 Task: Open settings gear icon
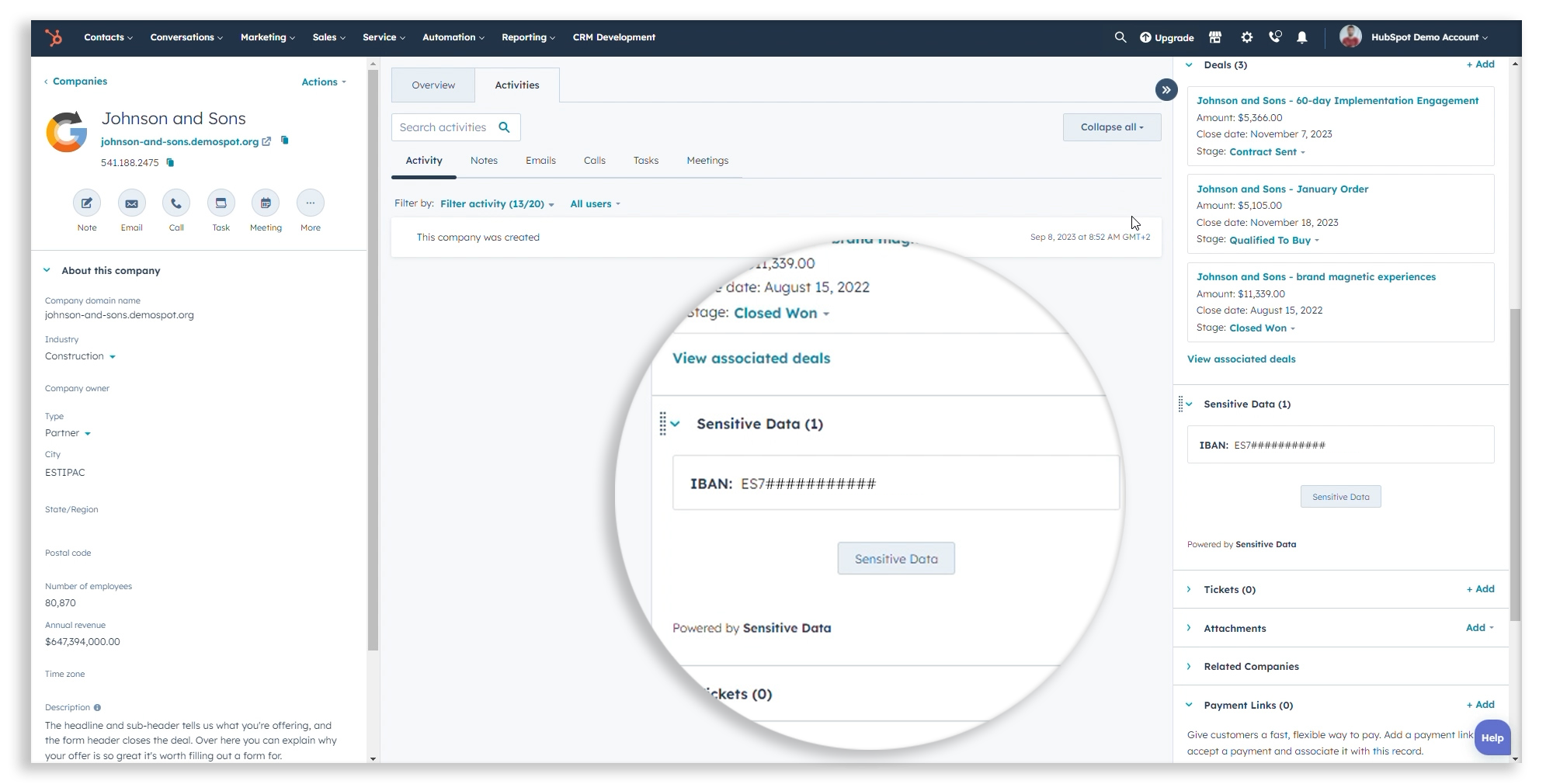[1246, 37]
